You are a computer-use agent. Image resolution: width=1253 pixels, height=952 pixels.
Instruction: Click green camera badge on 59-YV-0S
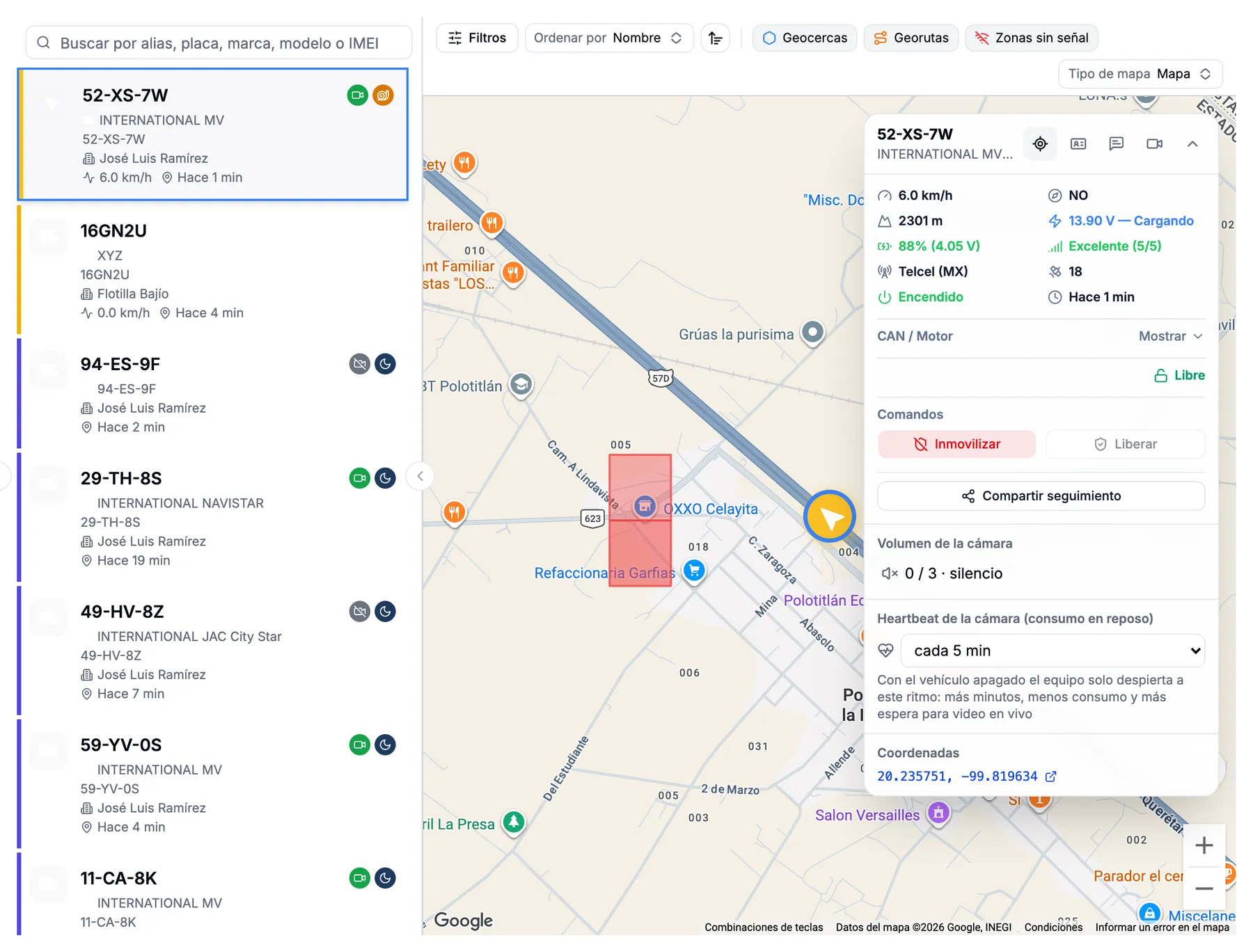coord(360,745)
